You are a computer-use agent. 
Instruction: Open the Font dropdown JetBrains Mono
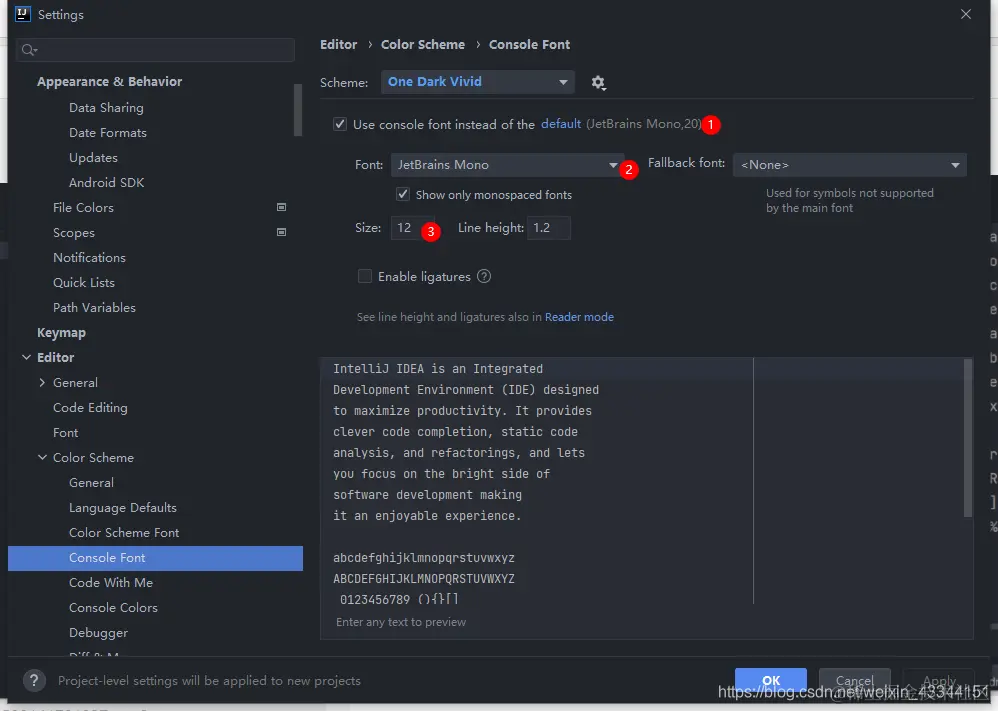tap(507, 165)
